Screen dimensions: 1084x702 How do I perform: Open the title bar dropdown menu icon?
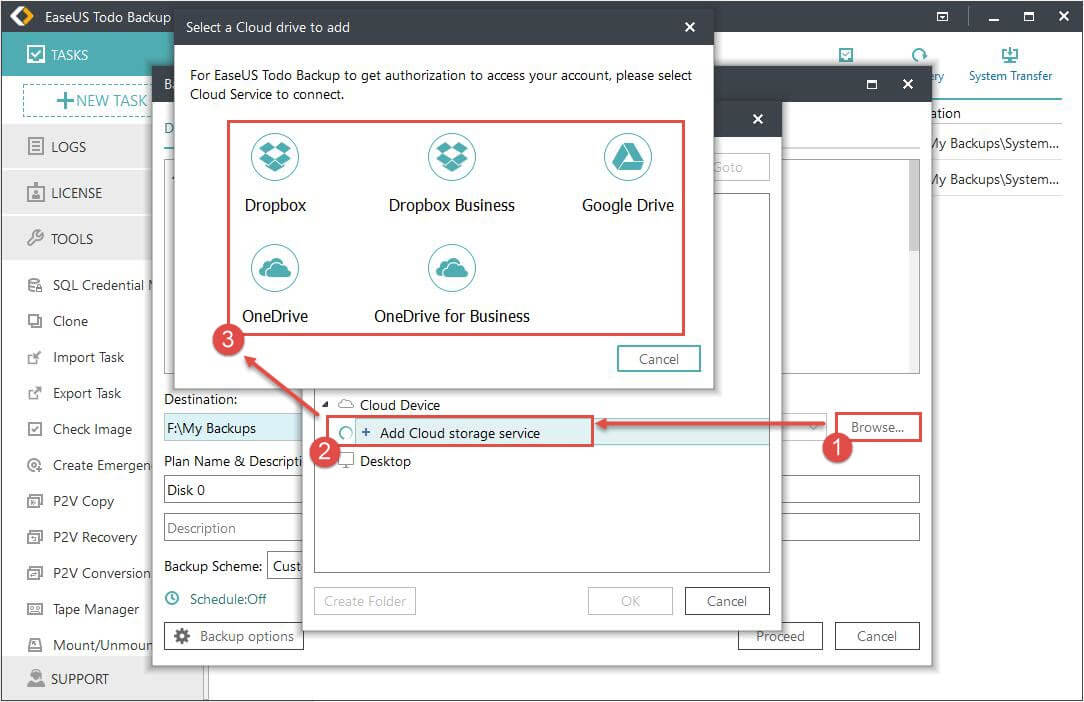pos(942,16)
